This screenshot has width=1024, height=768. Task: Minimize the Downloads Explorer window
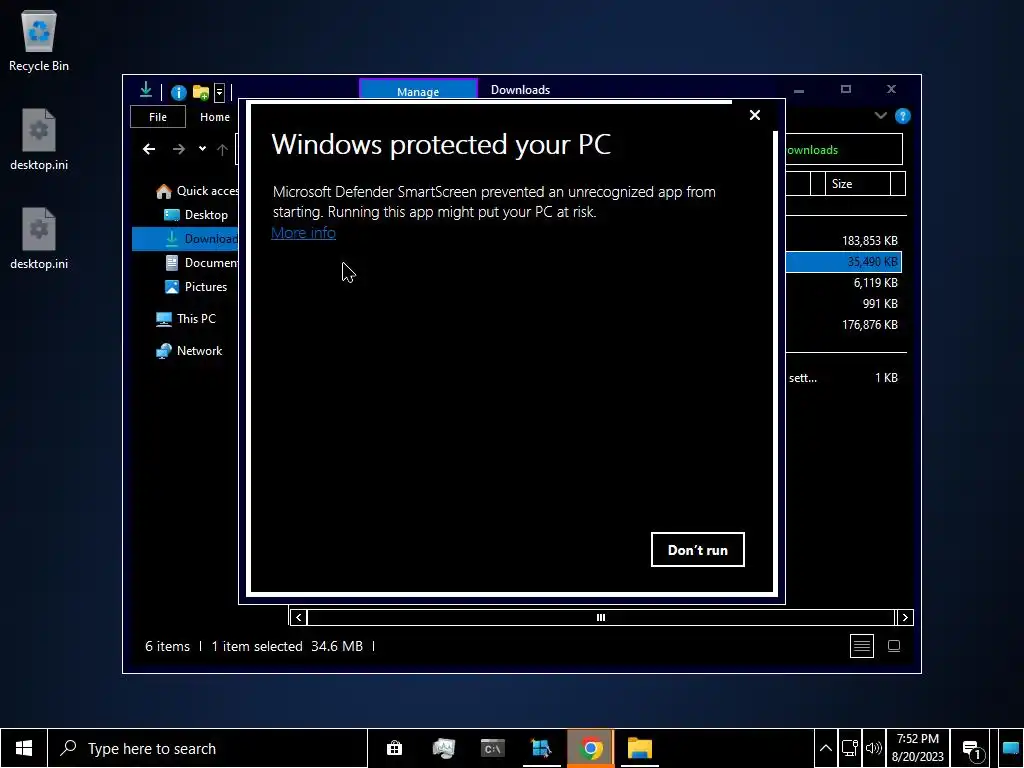click(799, 89)
